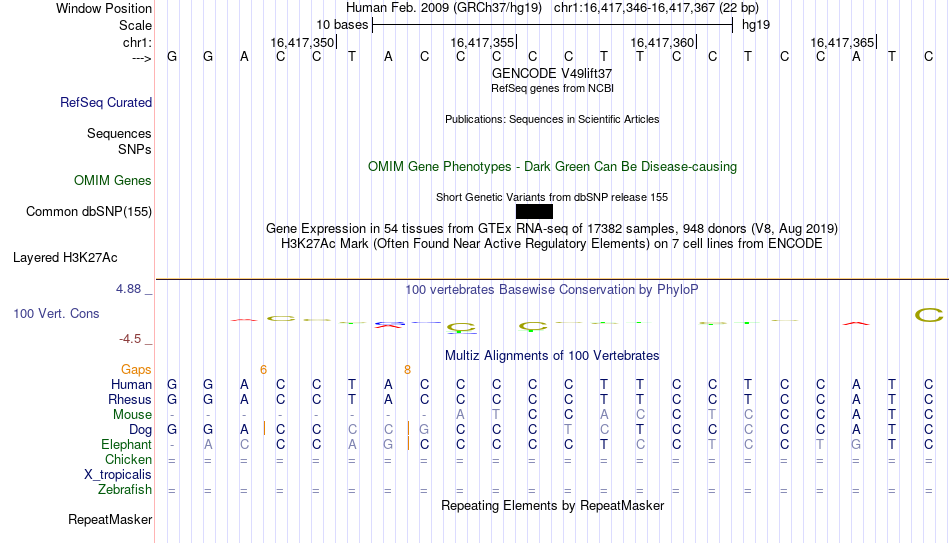This screenshot has width=950, height=543.
Task: Select the Dog alignment row label
Action: [140, 430]
